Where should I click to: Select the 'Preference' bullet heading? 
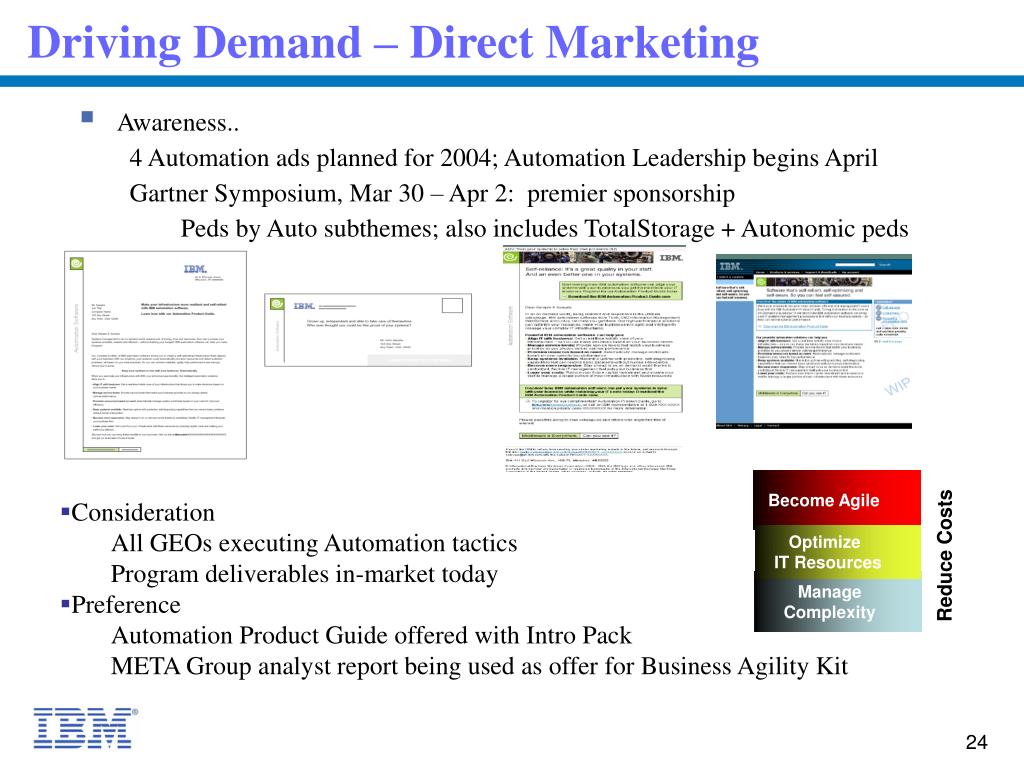coord(126,605)
